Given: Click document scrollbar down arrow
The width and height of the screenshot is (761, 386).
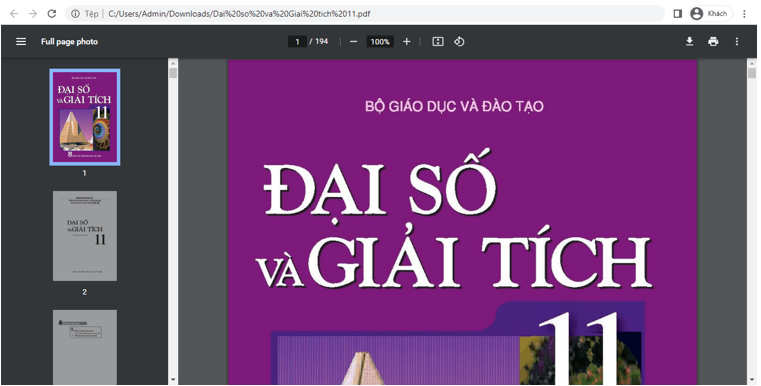Looking at the screenshot, I should [x=752, y=380].
